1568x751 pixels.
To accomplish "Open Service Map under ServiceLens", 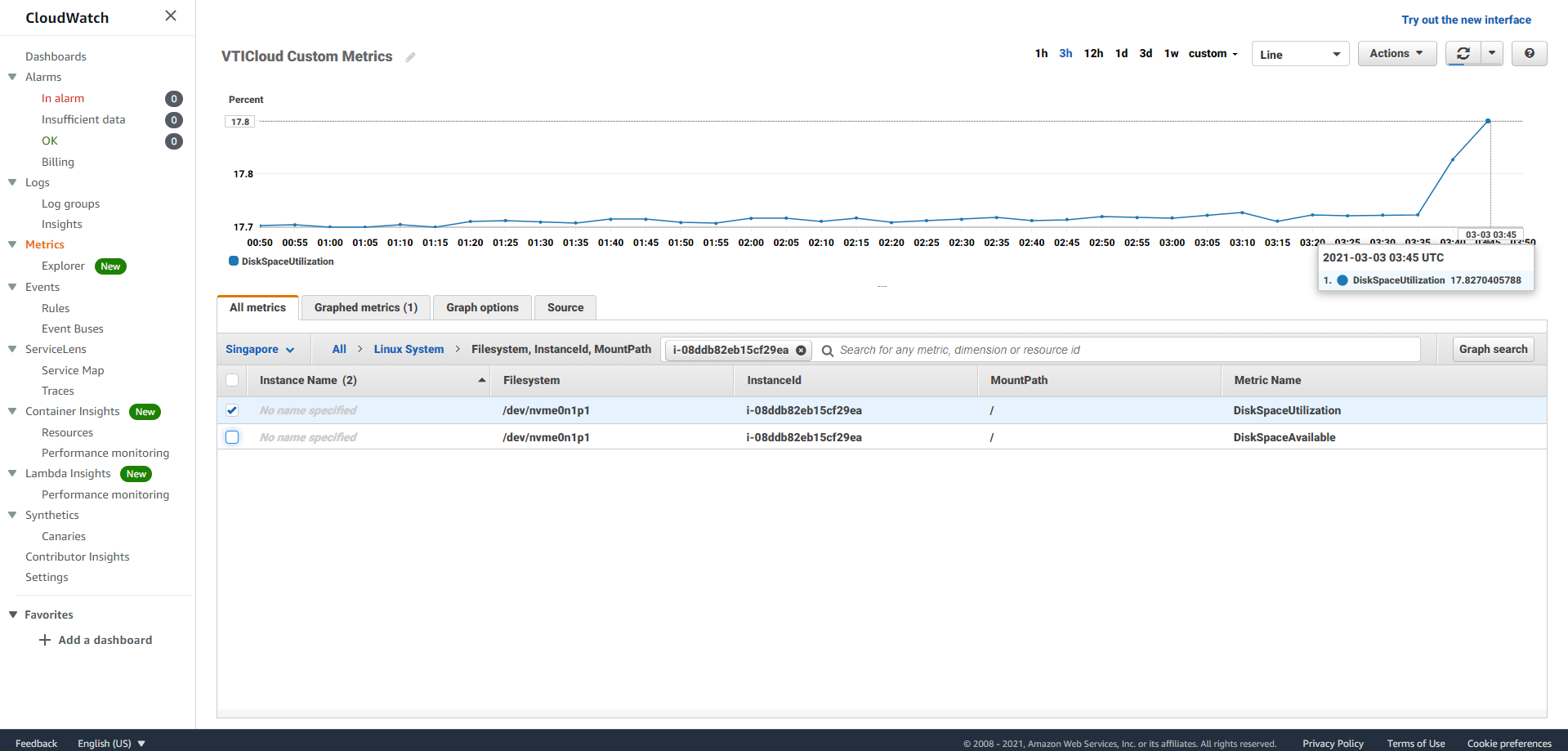I will tap(73, 370).
